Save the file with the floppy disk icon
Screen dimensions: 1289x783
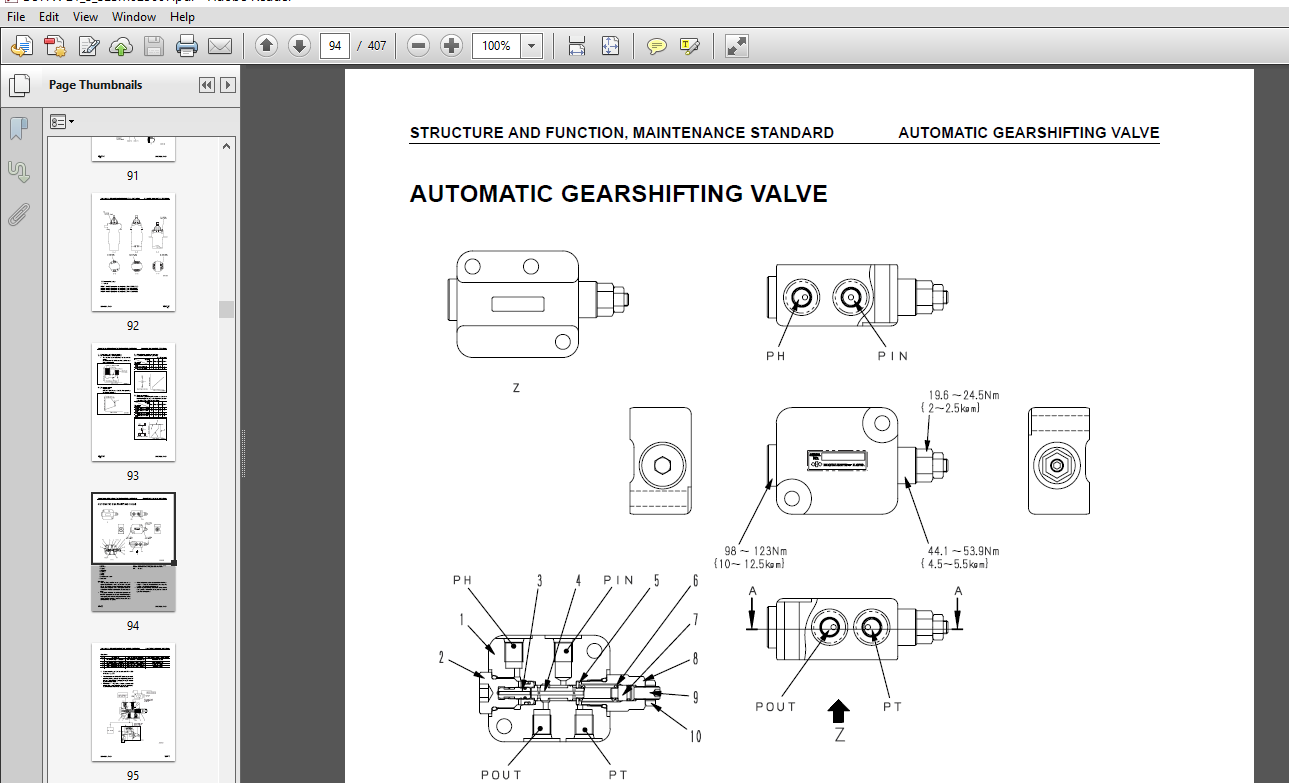pos(154,46)
